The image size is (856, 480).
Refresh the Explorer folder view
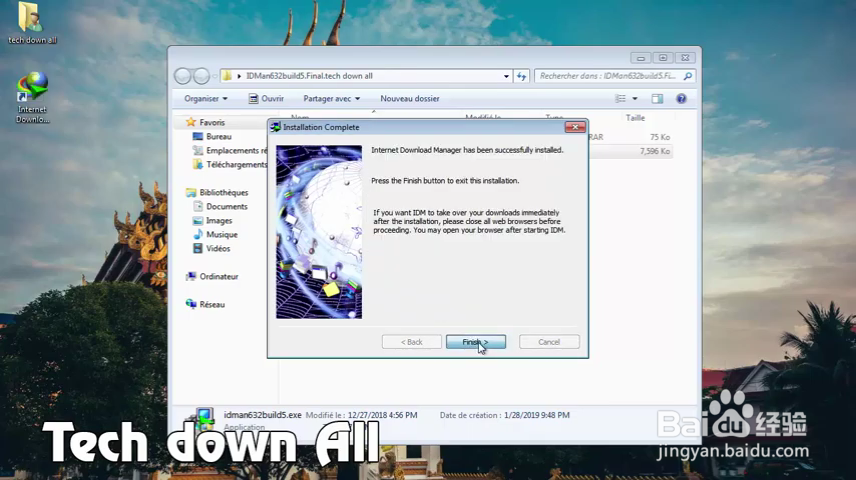(x=521, y=76)
